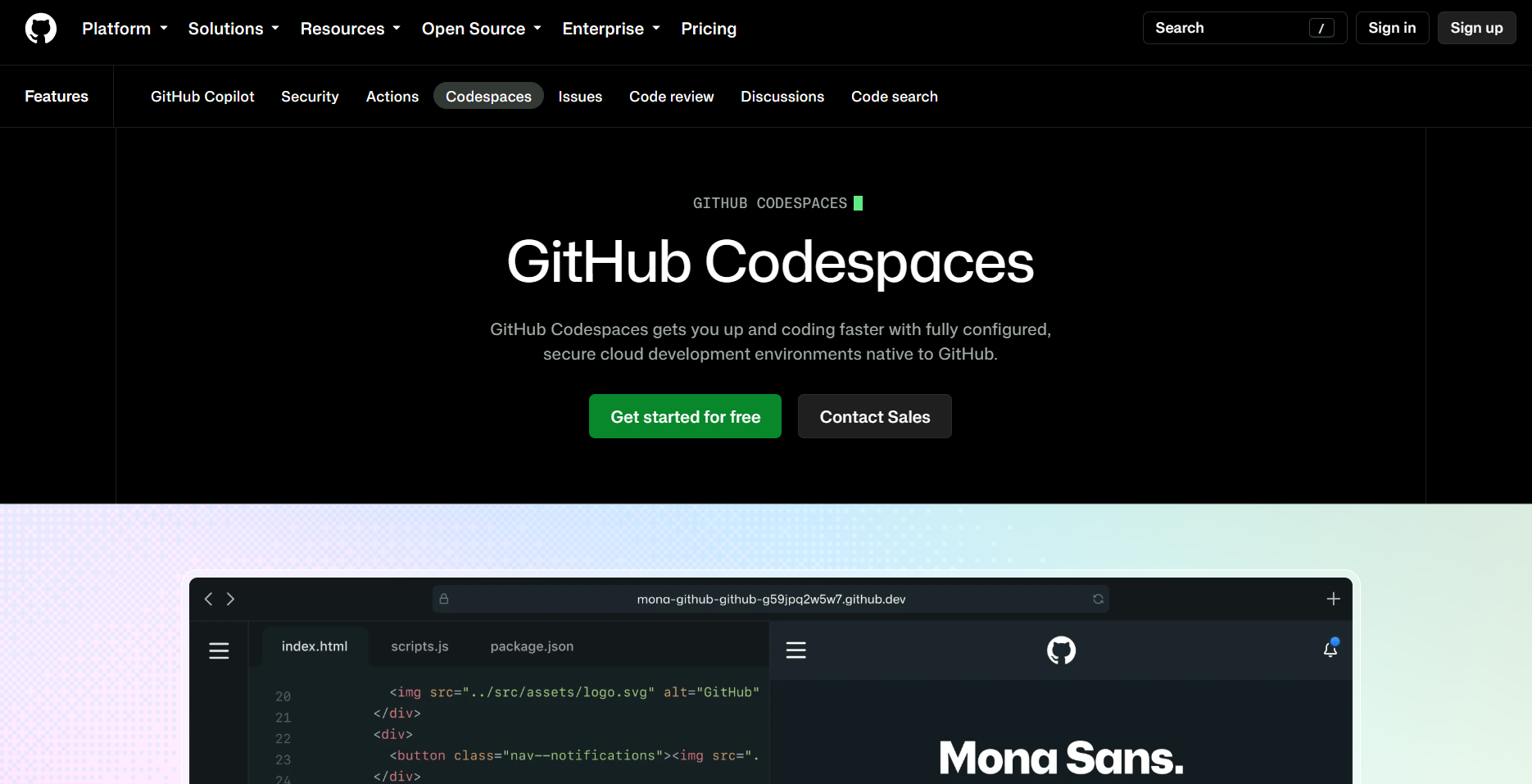Expand the Open Source menu

pyautogui.click(x=481, y=29)
